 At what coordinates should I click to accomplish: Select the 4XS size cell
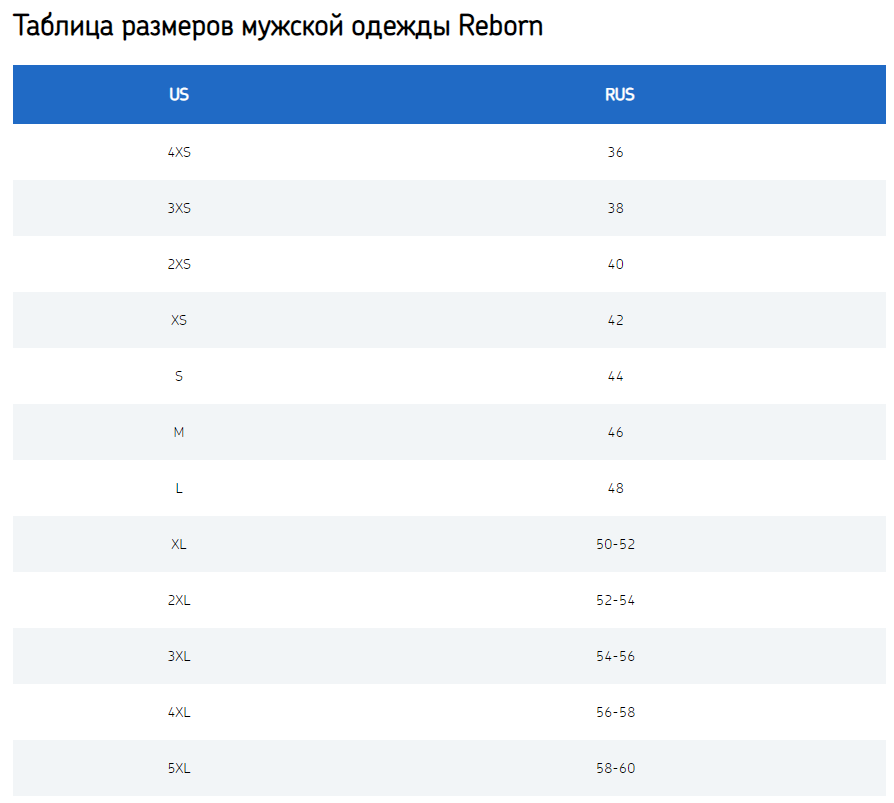(179, 153)
